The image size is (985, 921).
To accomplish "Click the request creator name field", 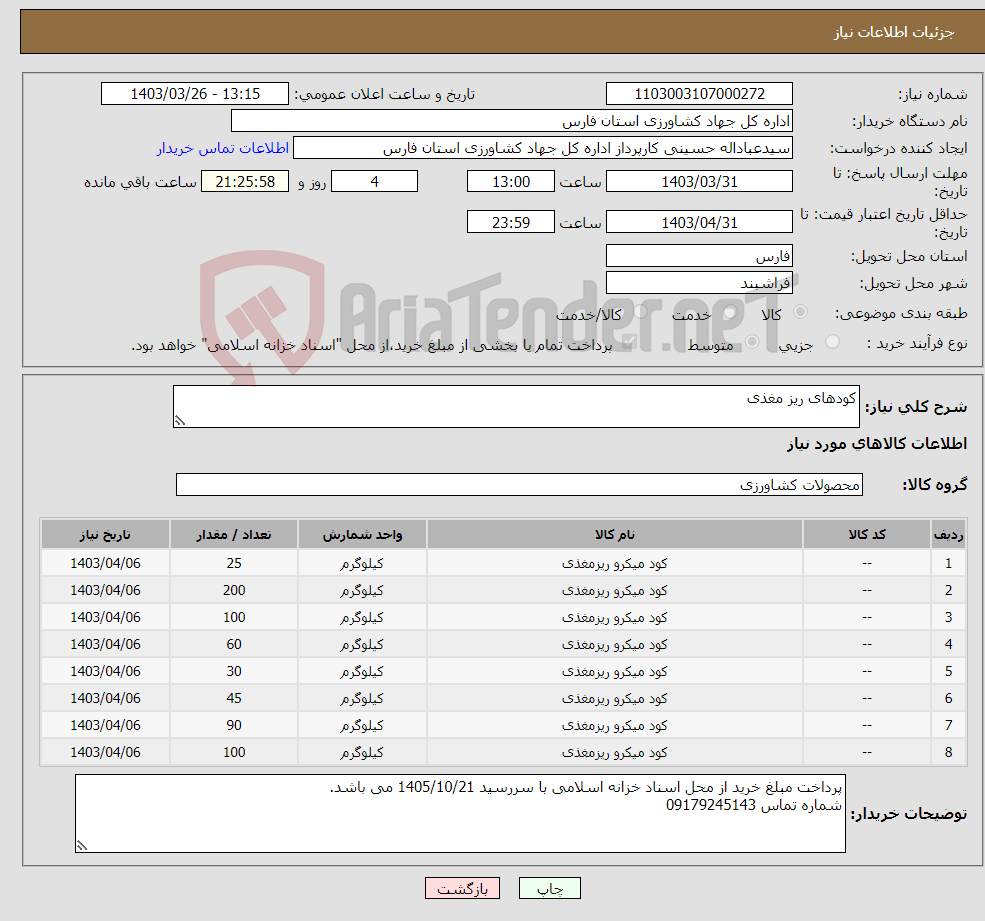I will [543, 148].
